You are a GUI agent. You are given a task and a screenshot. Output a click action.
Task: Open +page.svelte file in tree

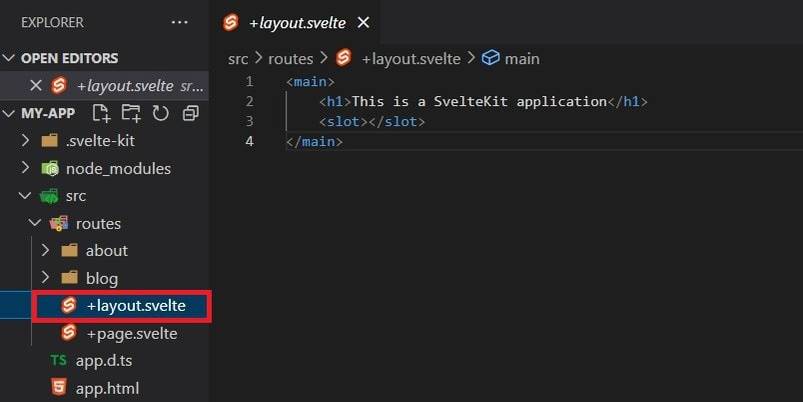tap(131, 333)
